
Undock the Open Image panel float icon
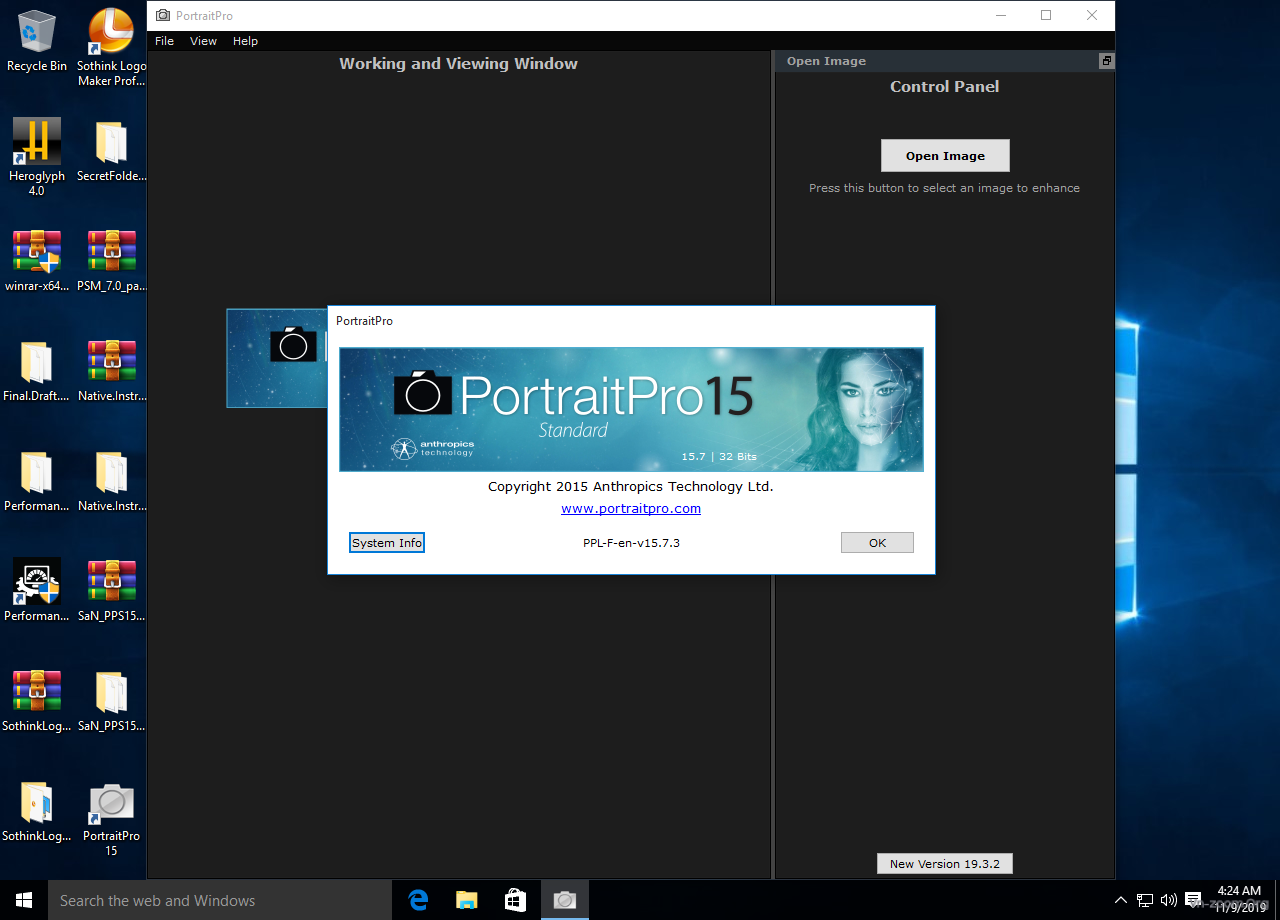tap(1106, 61)
